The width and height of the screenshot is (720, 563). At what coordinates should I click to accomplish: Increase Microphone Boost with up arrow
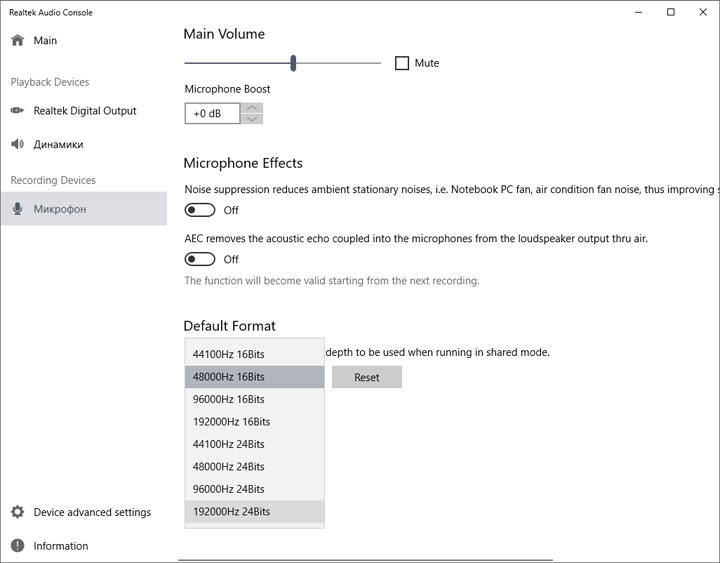(x=253, y=108)
